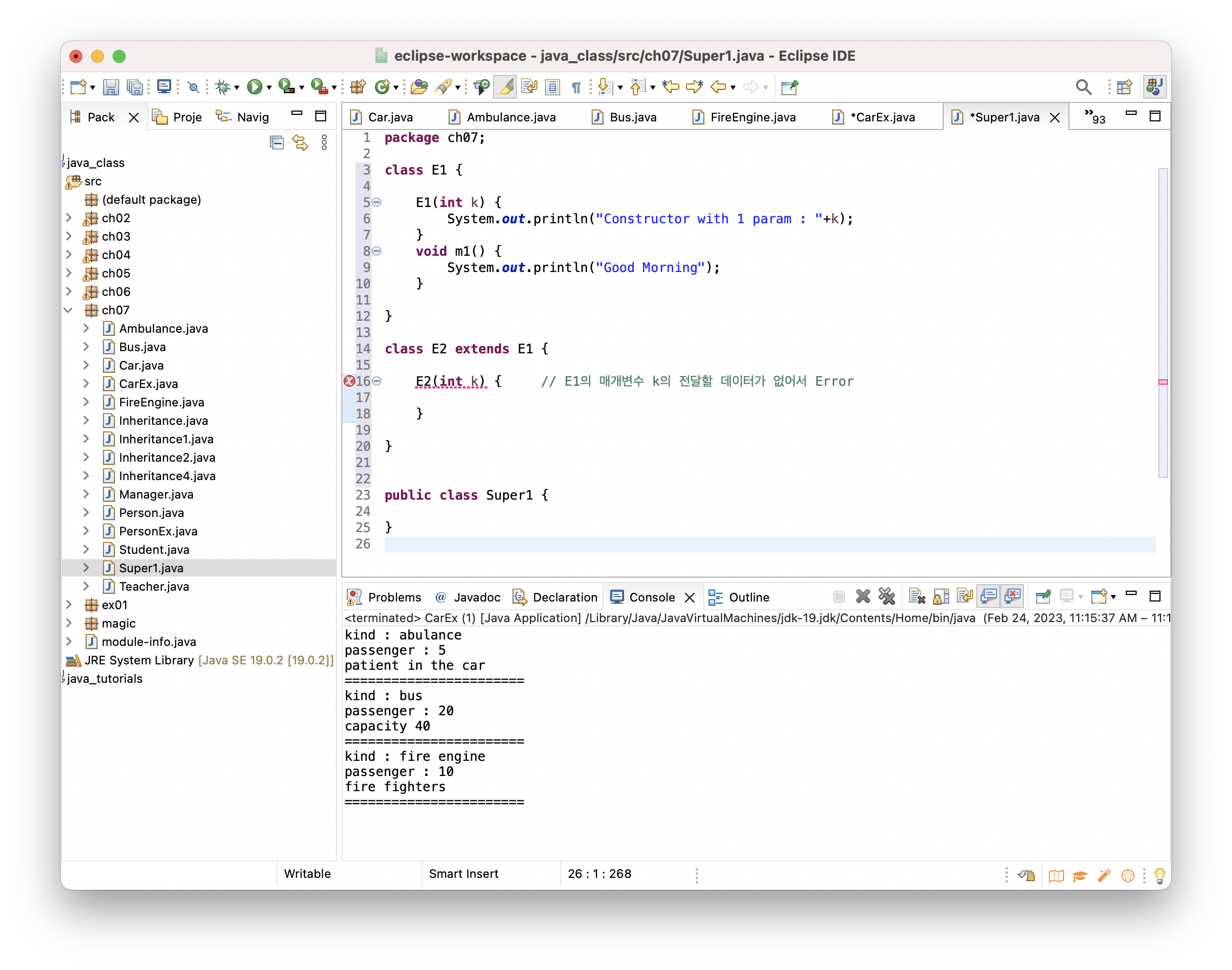Collapse the folding marker on line 5
The width and height of the screenshot is (1232, 970).
pos(377,202)
